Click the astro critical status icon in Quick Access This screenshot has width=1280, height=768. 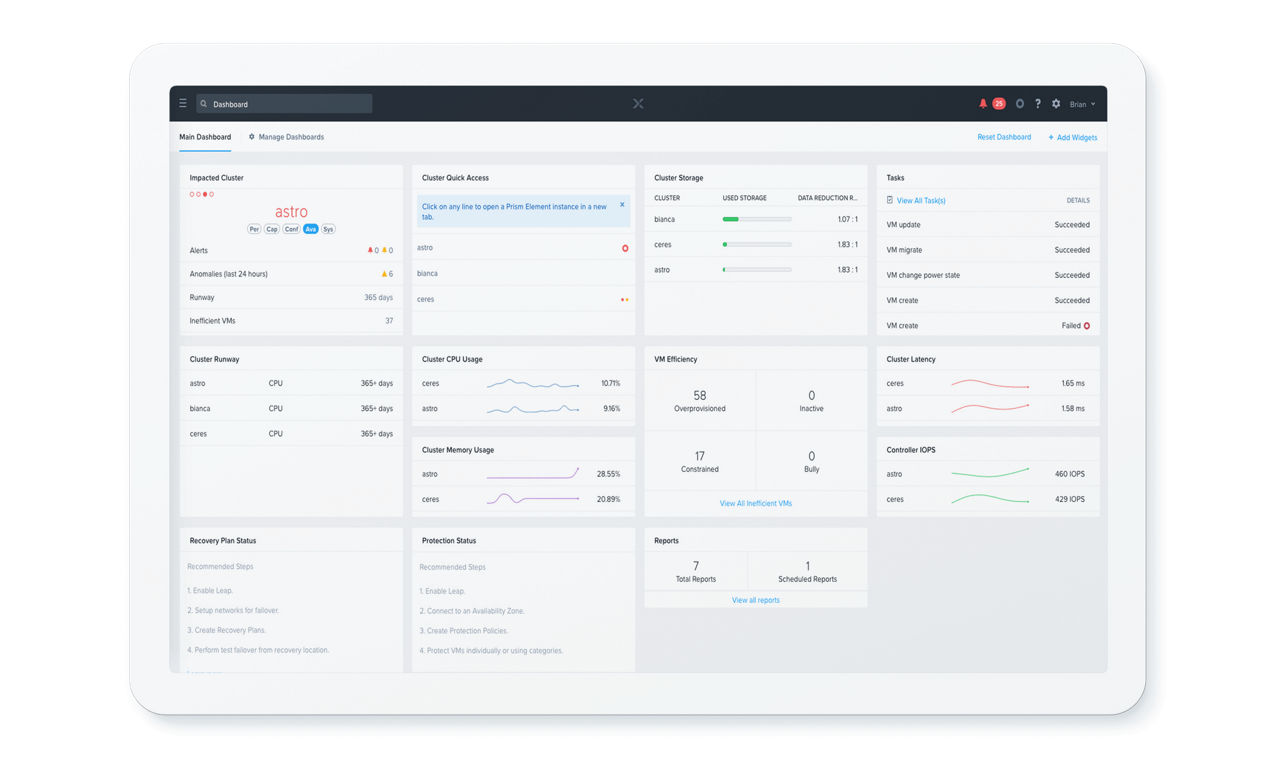[625, 248]
